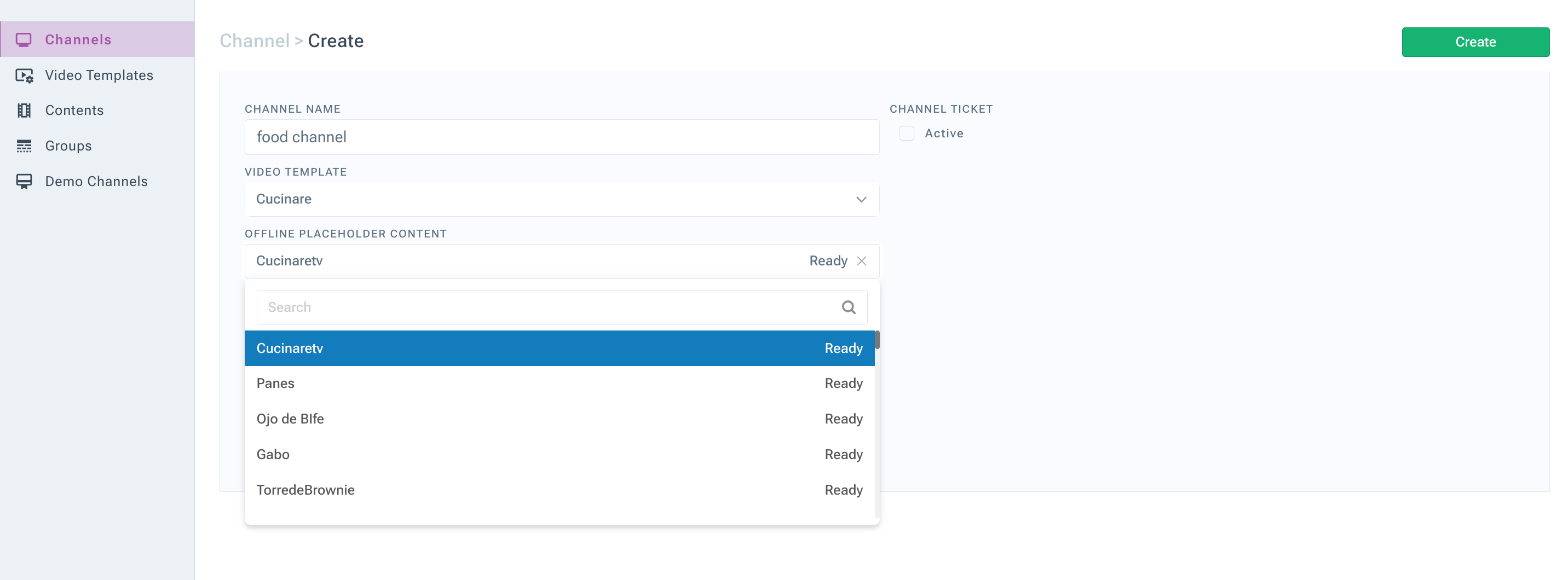Click the Demo Channels icon
The width and height of the screenshot is (1568, 580).
coord(24,182)
